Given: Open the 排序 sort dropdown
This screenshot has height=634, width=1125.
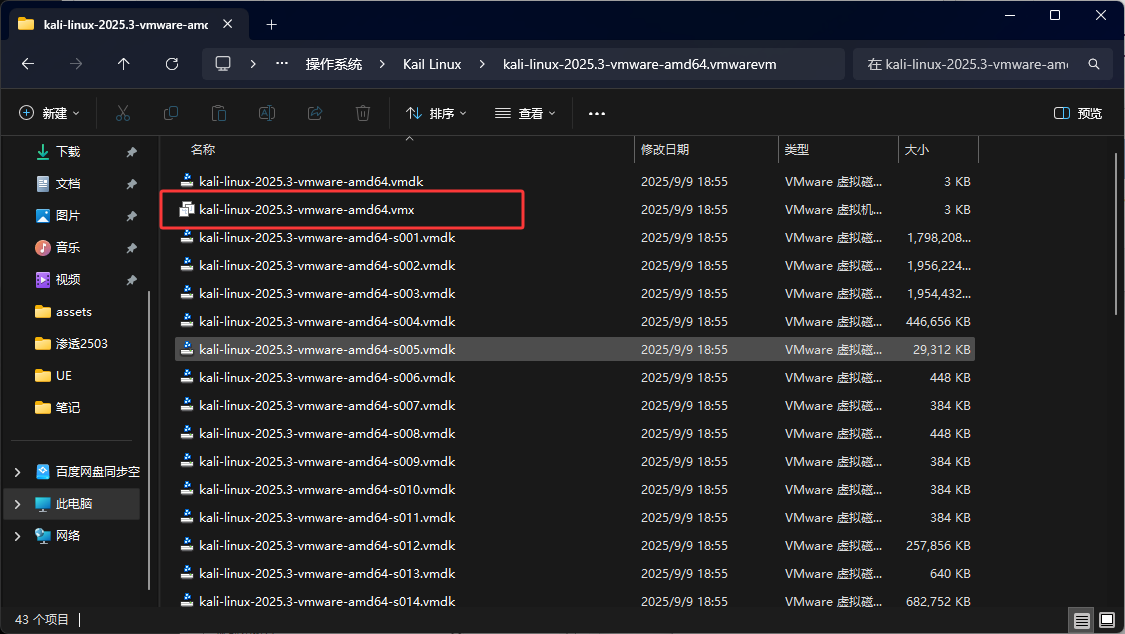Looking at the screenshot, I should coord(436,113).
